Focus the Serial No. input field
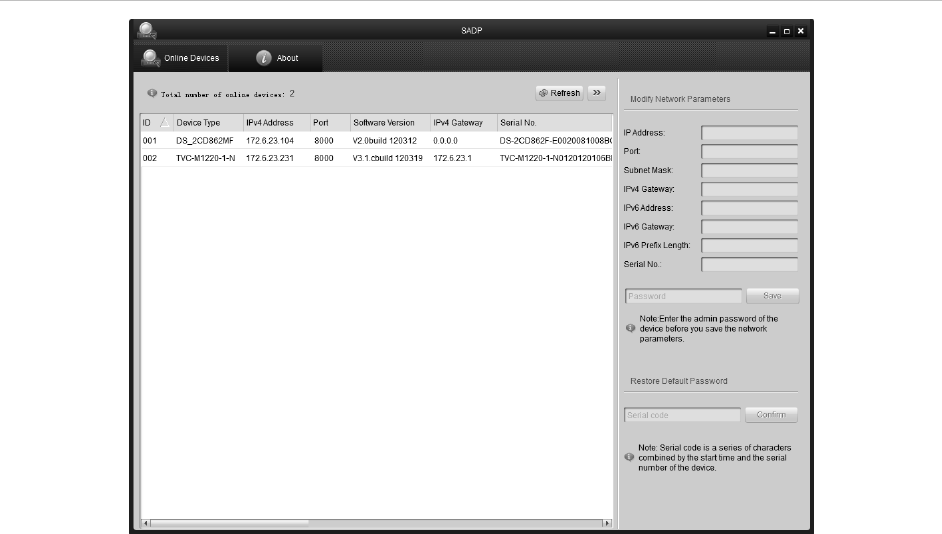This screenshot has height=534, width=942. [x=749, y=264]
